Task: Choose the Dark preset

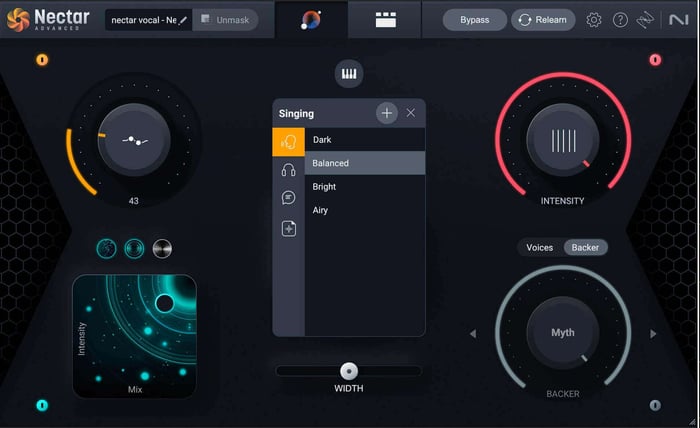Action: [365, 140]
